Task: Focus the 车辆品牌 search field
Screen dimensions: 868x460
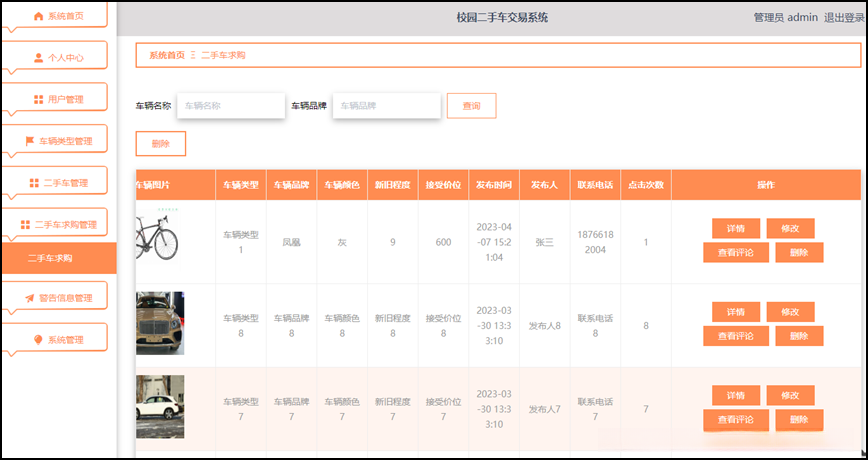Action: 386,106
